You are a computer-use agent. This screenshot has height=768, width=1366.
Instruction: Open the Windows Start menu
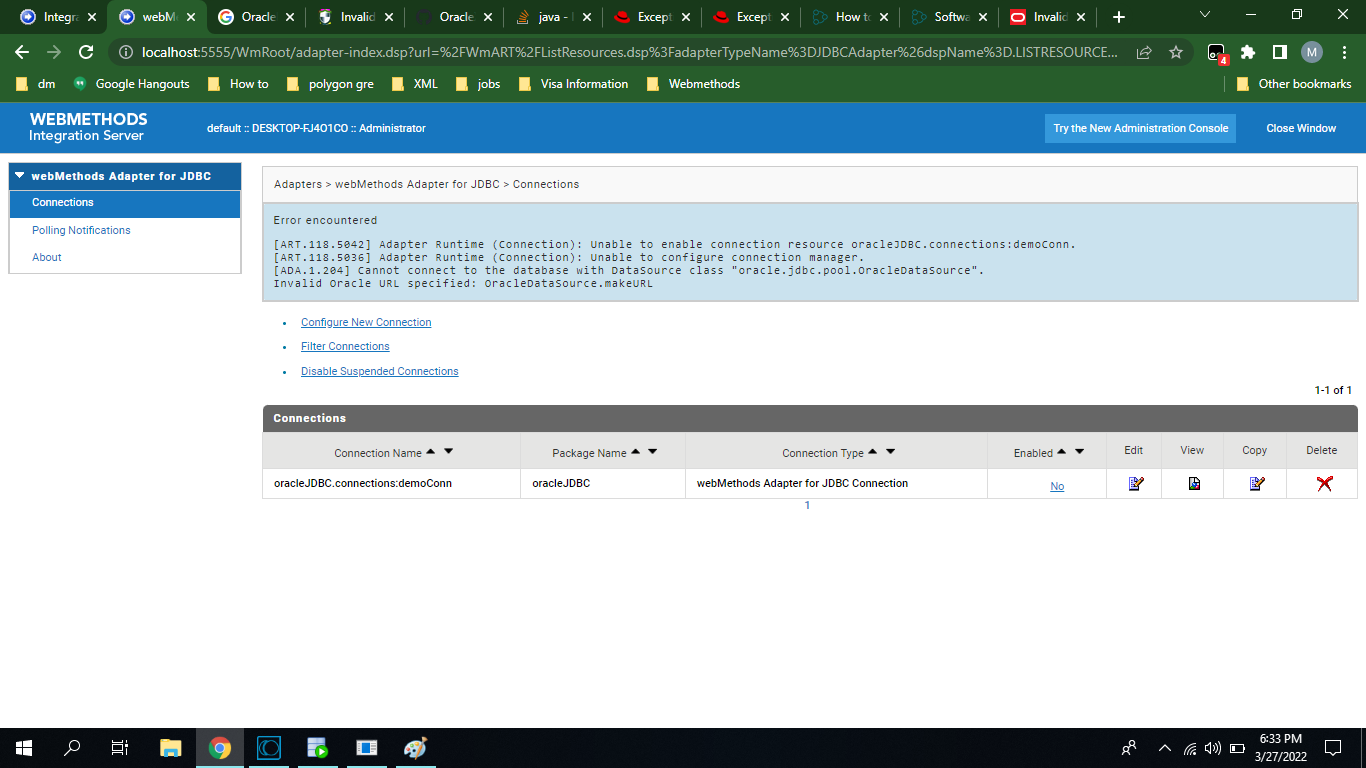click(24, 748)
